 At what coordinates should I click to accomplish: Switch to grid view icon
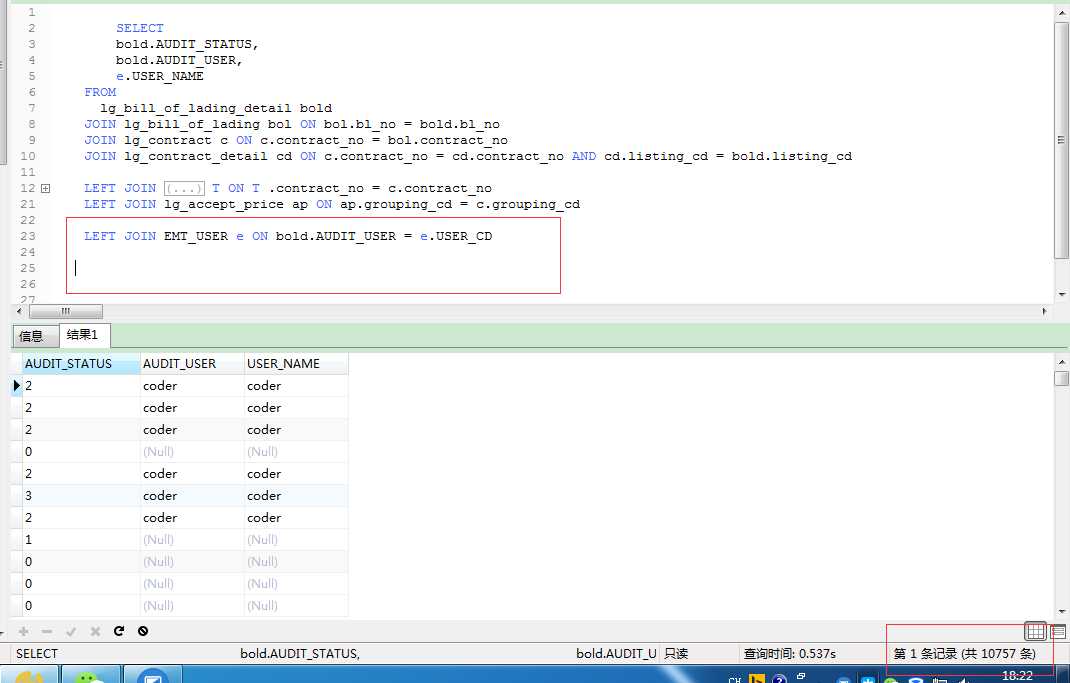[x=1035, y=631]
